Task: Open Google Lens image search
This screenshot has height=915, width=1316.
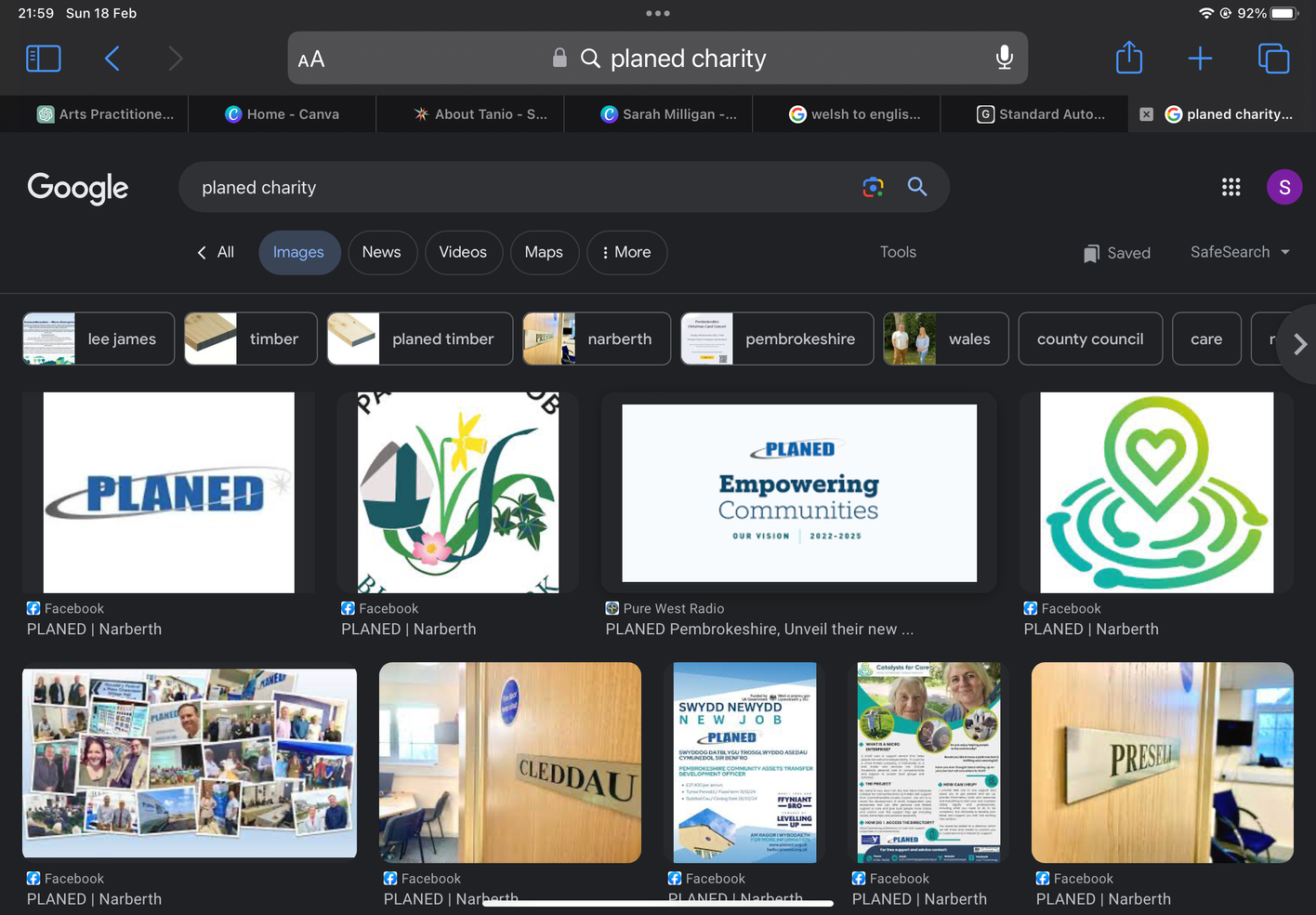Action: point(873,187)
